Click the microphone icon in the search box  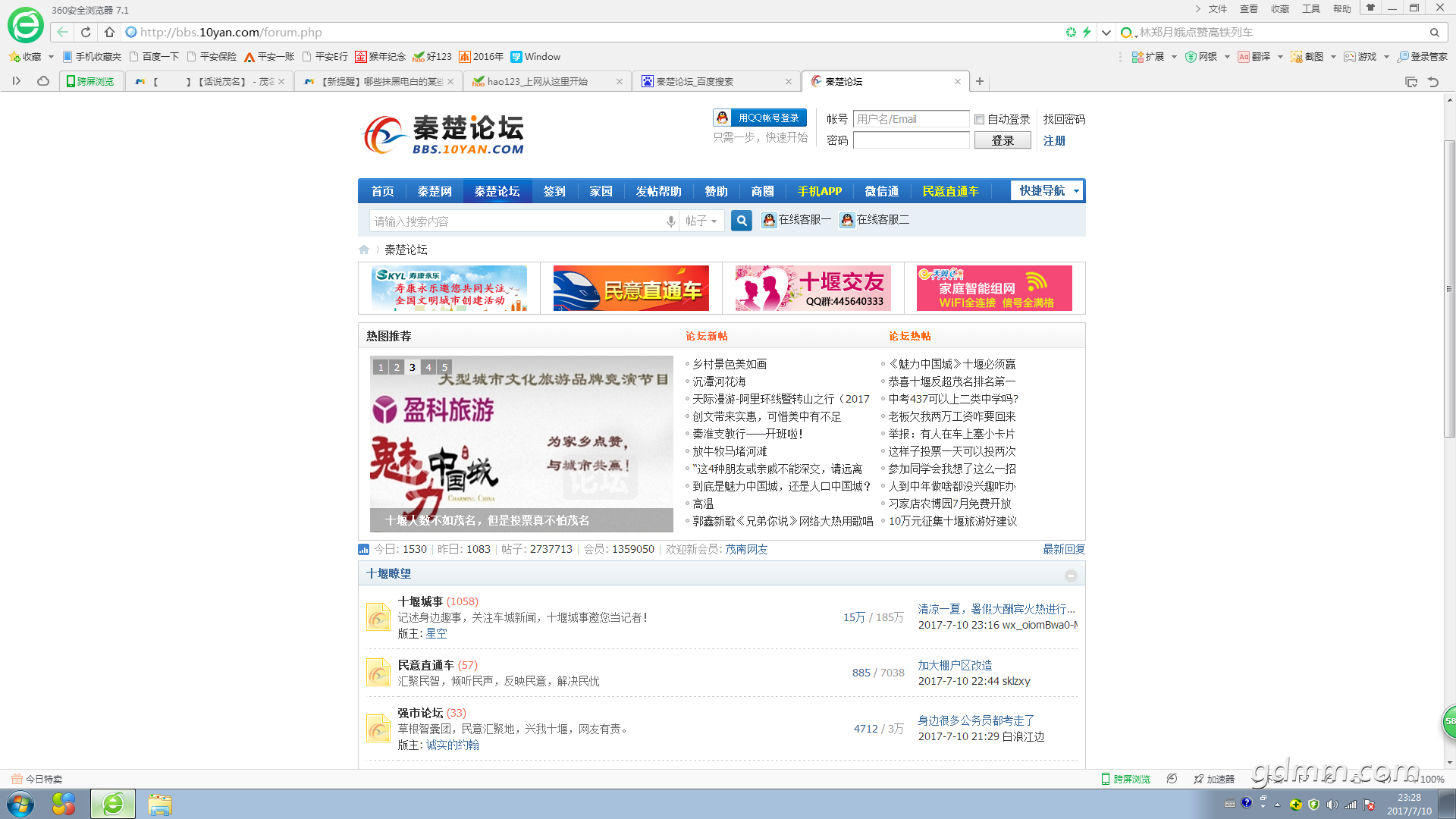point(670,221)
